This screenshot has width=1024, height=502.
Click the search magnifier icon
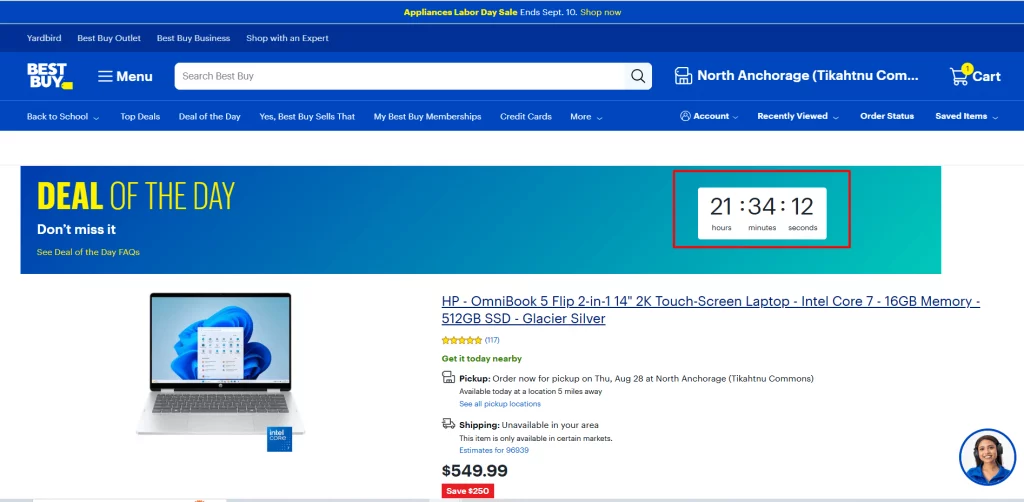tap(638, 76)
